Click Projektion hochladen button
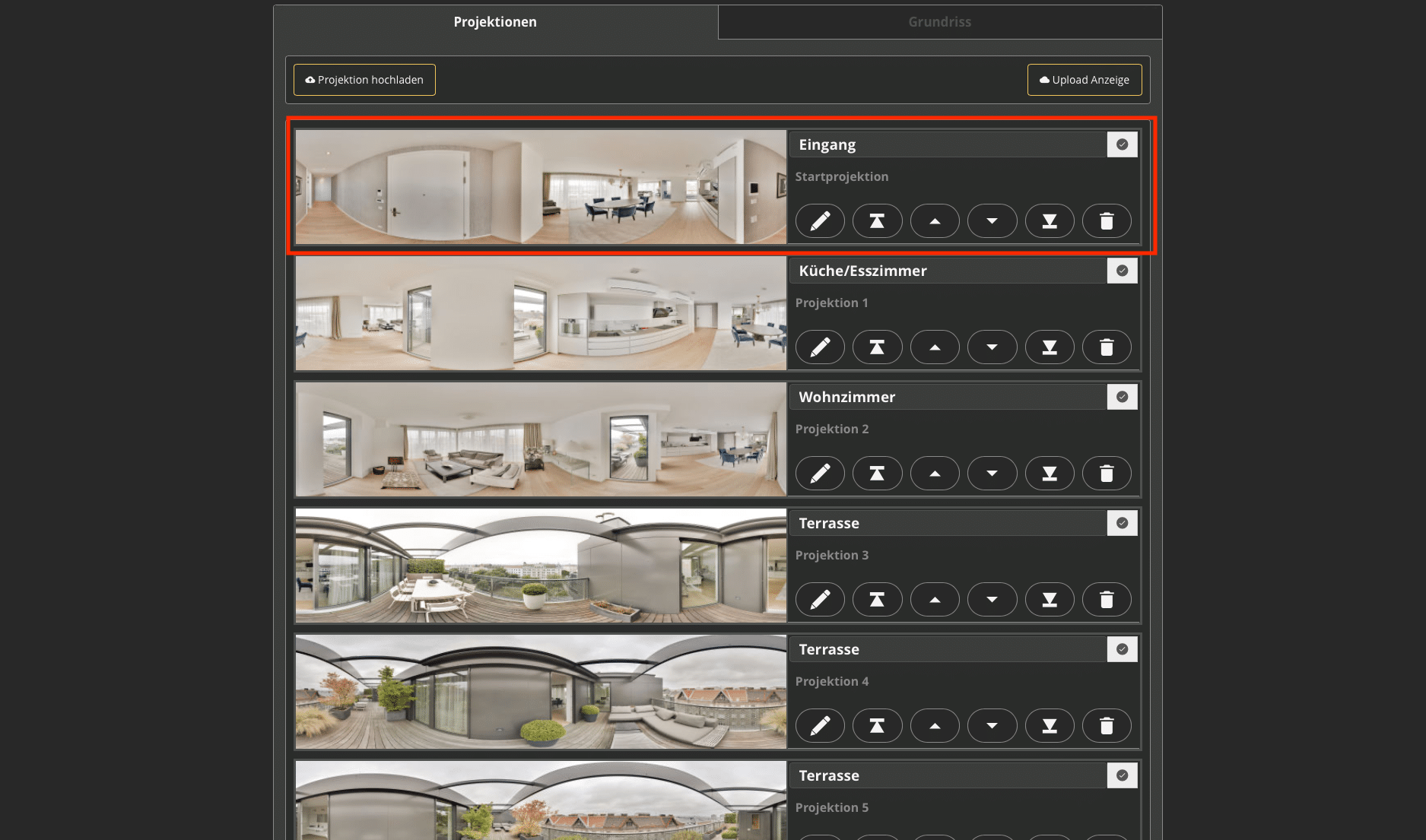 coord(364,80)
